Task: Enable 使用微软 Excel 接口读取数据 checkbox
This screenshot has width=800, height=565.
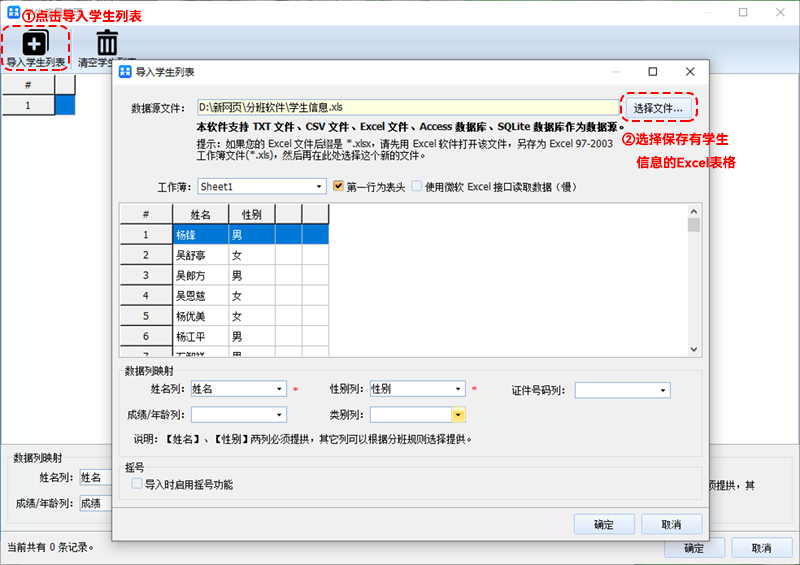Action: pos(417,186)
